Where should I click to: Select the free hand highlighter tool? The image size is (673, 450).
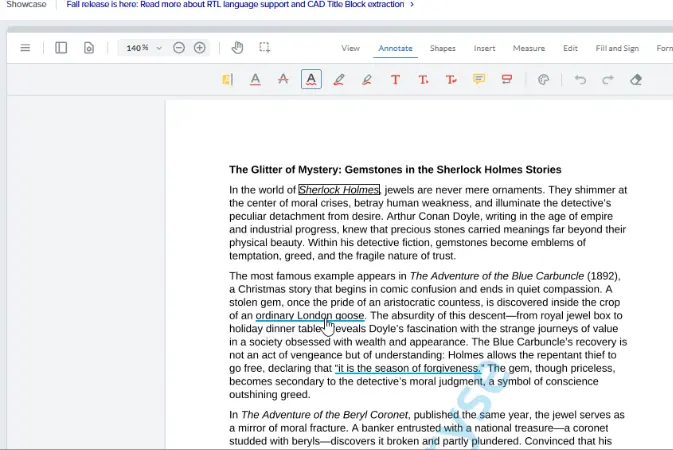tap(367, 79)
